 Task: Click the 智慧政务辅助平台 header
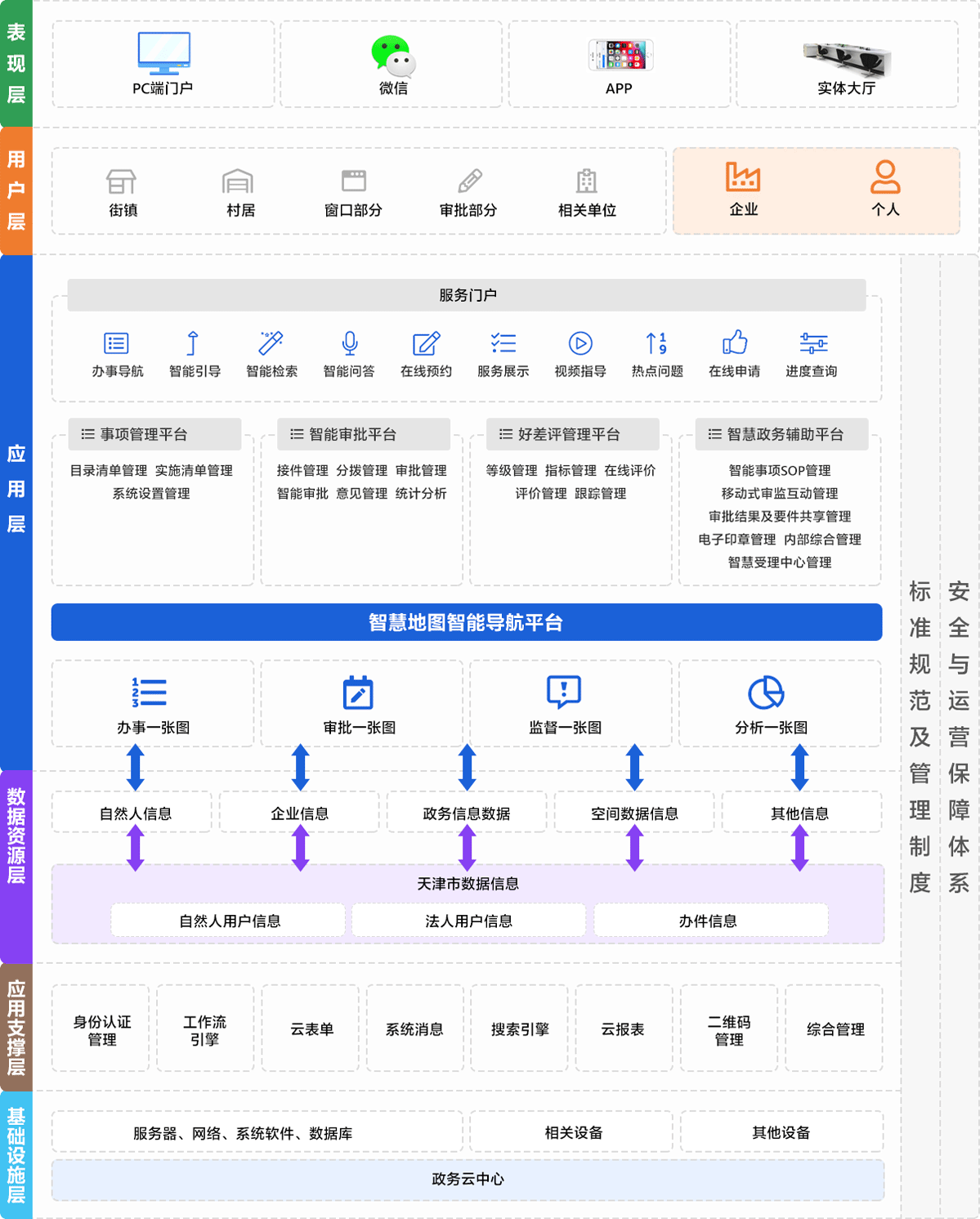point(782,434)
